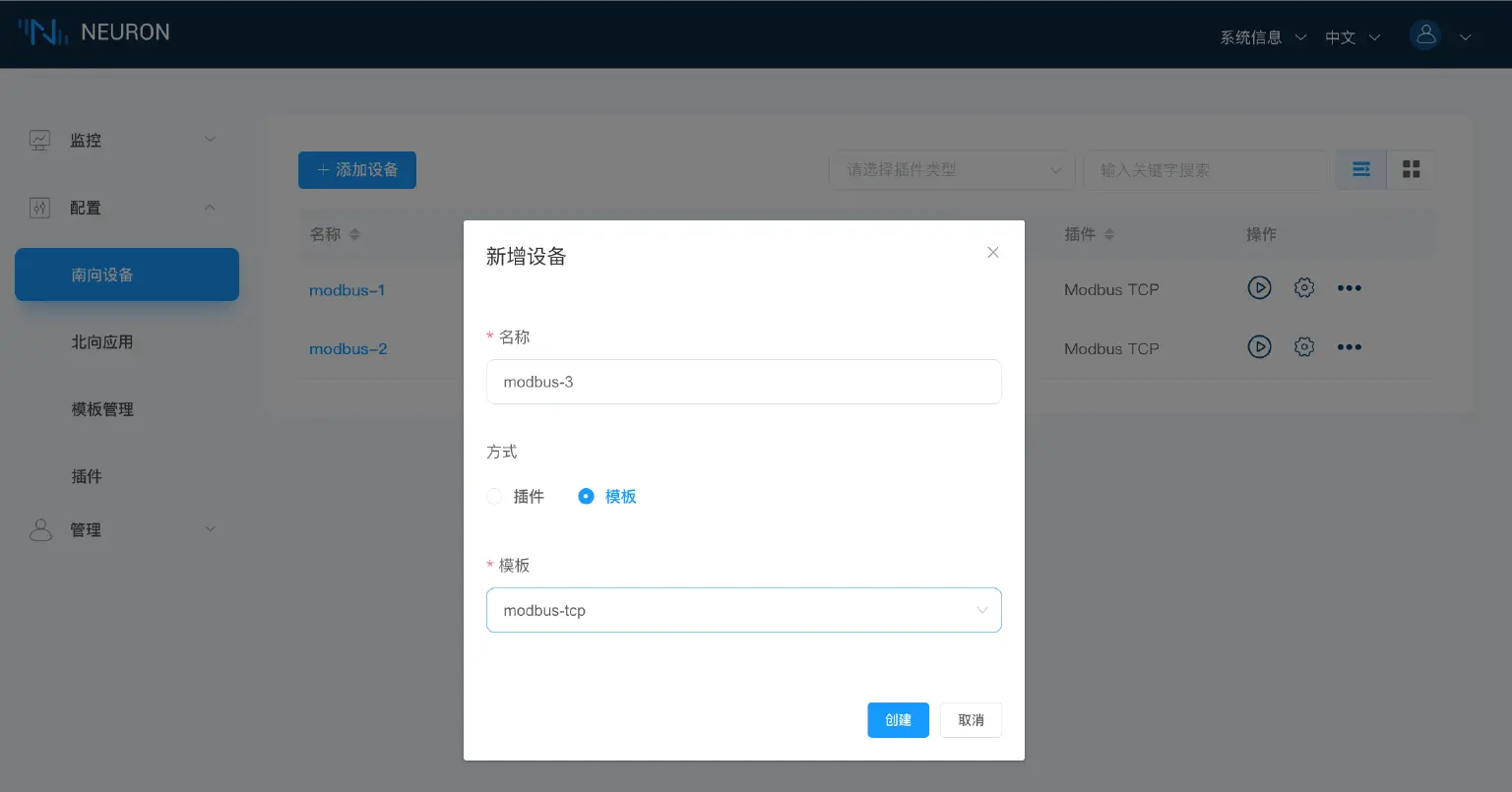The width and height of the screenshot is (1512, 792).
Task: Switch to card grid view layout
Action: point(1411,168)
